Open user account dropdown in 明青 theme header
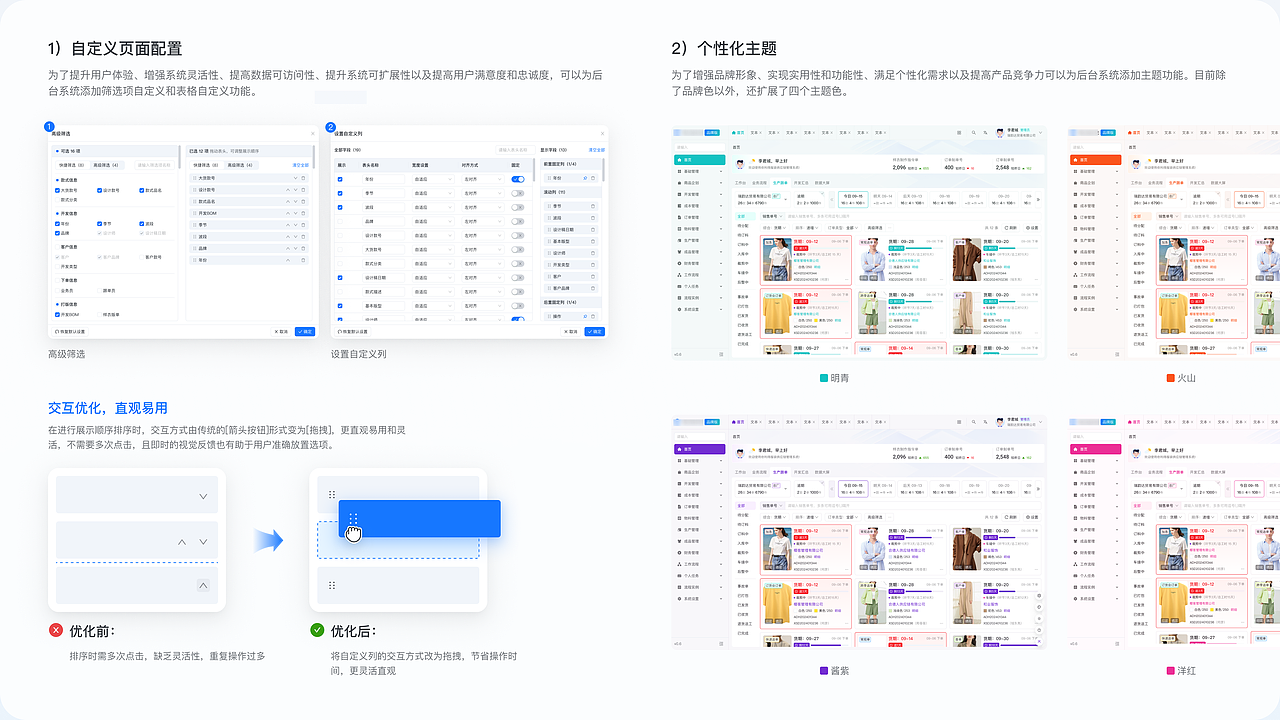This screenshot has height=720, width=1280. pyautogui.click(x=1018, y=133)
